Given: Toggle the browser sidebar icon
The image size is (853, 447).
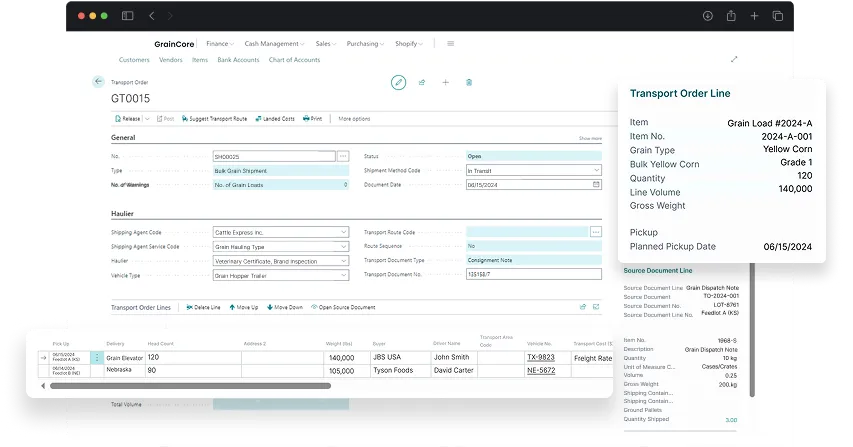Looking at the screenshot, I should coord(127,16).
